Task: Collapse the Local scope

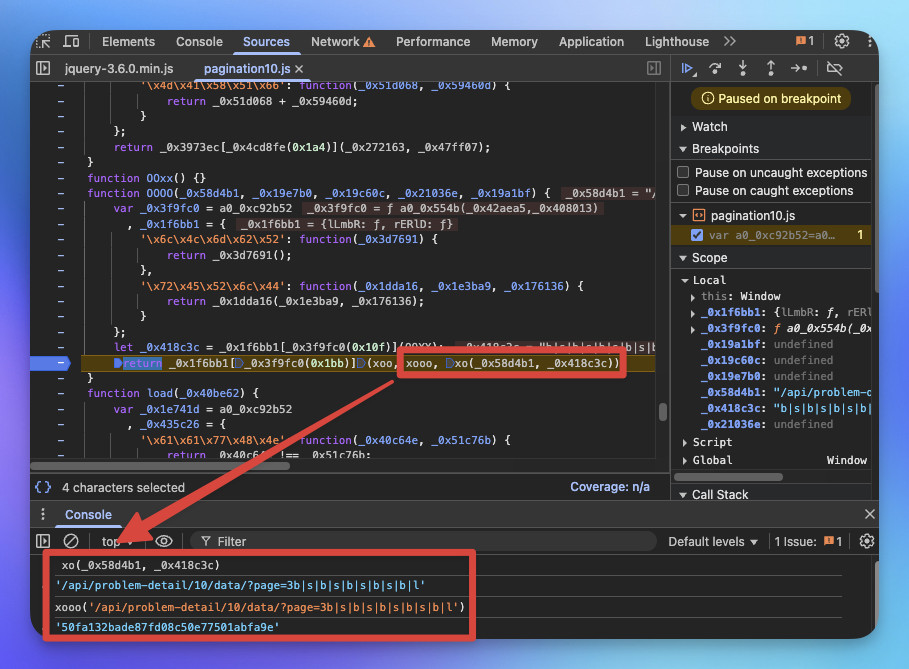Action: coord(685,281)
